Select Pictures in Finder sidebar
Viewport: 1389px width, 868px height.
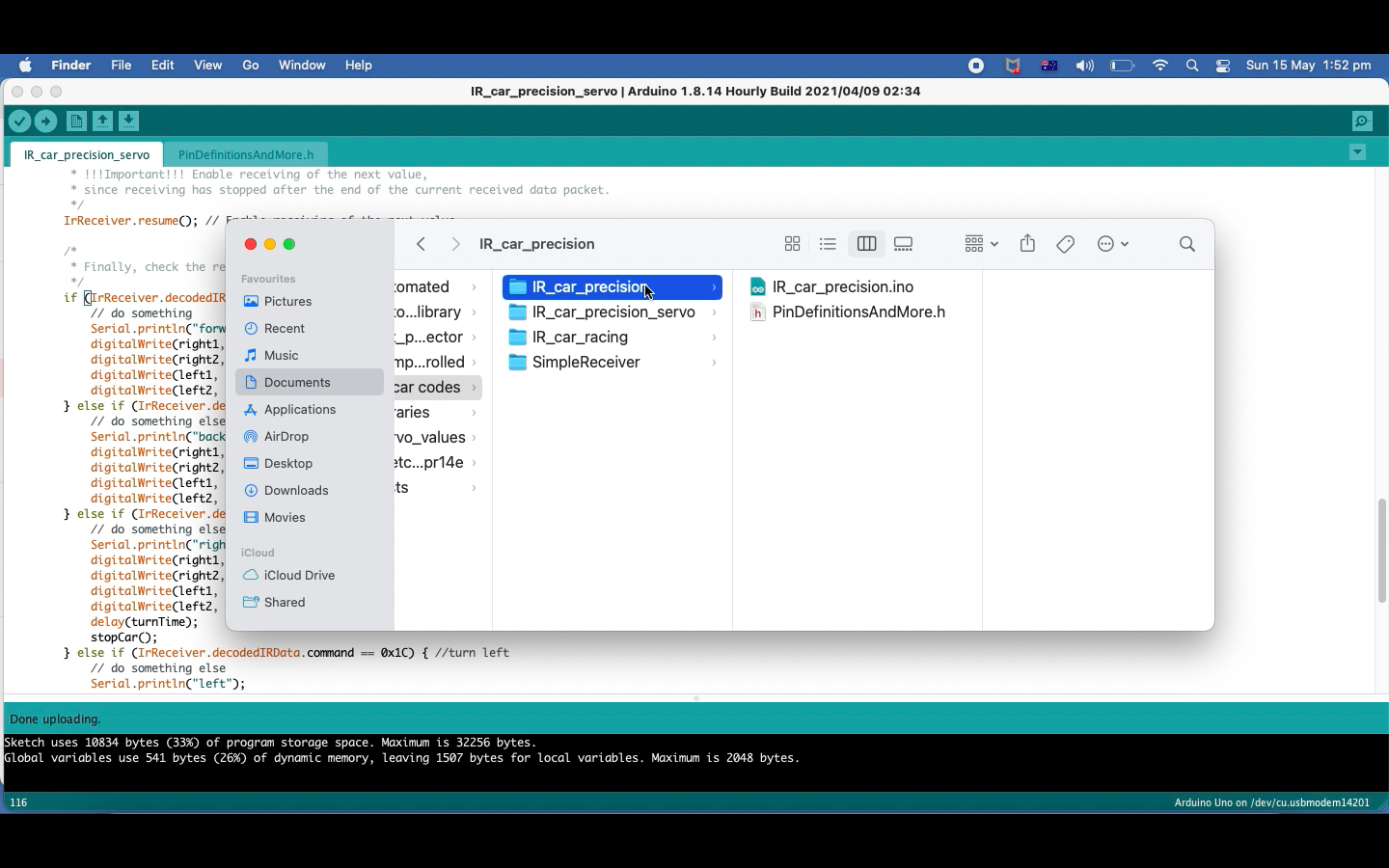[x=309, y=302]
